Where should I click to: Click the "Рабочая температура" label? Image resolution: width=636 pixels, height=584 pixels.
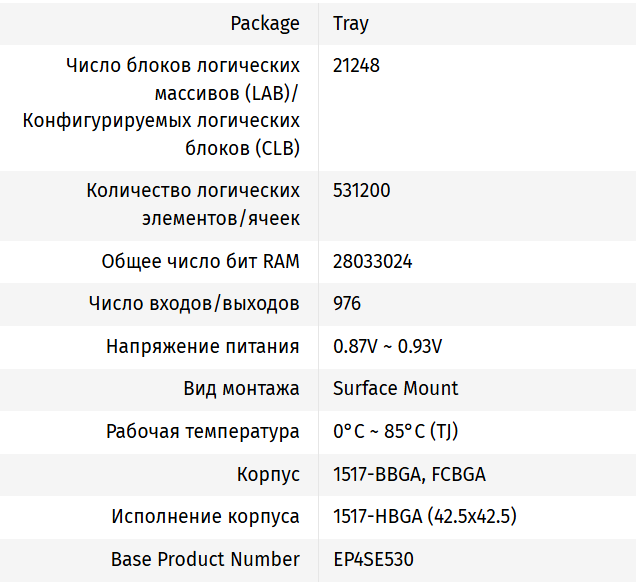tap(202, 431)
